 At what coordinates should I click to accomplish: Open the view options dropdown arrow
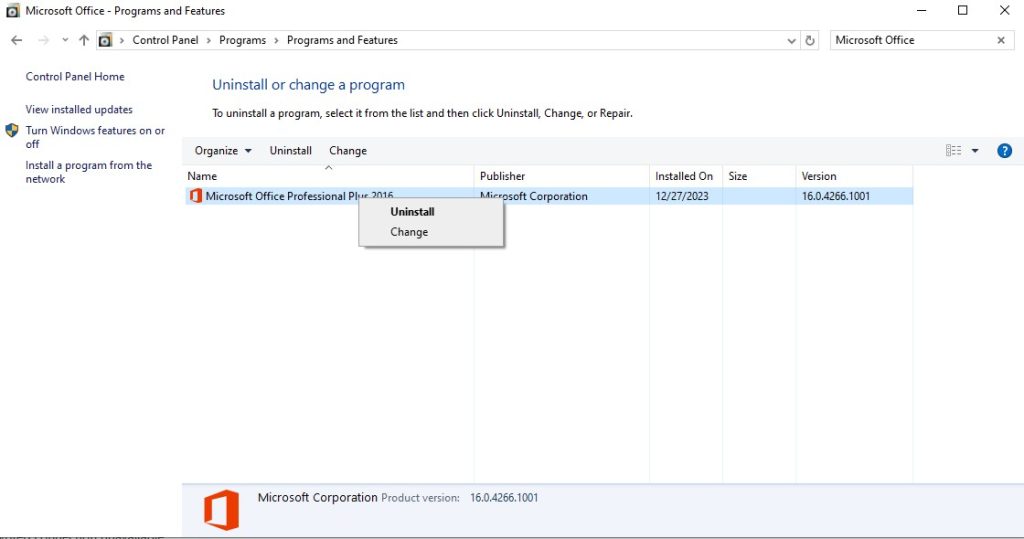click(975, 151)
